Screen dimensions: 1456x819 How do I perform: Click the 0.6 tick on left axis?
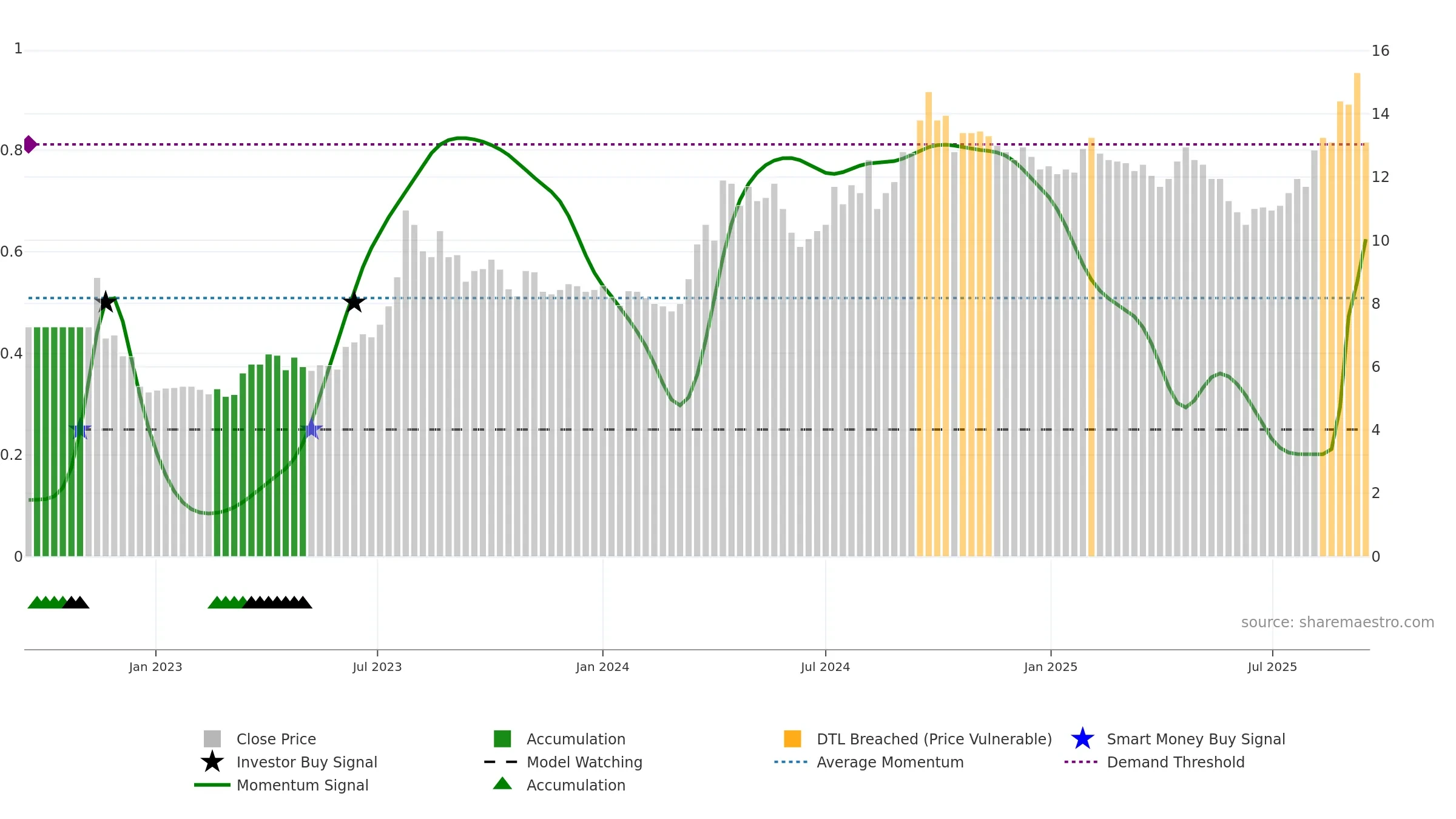12,252
